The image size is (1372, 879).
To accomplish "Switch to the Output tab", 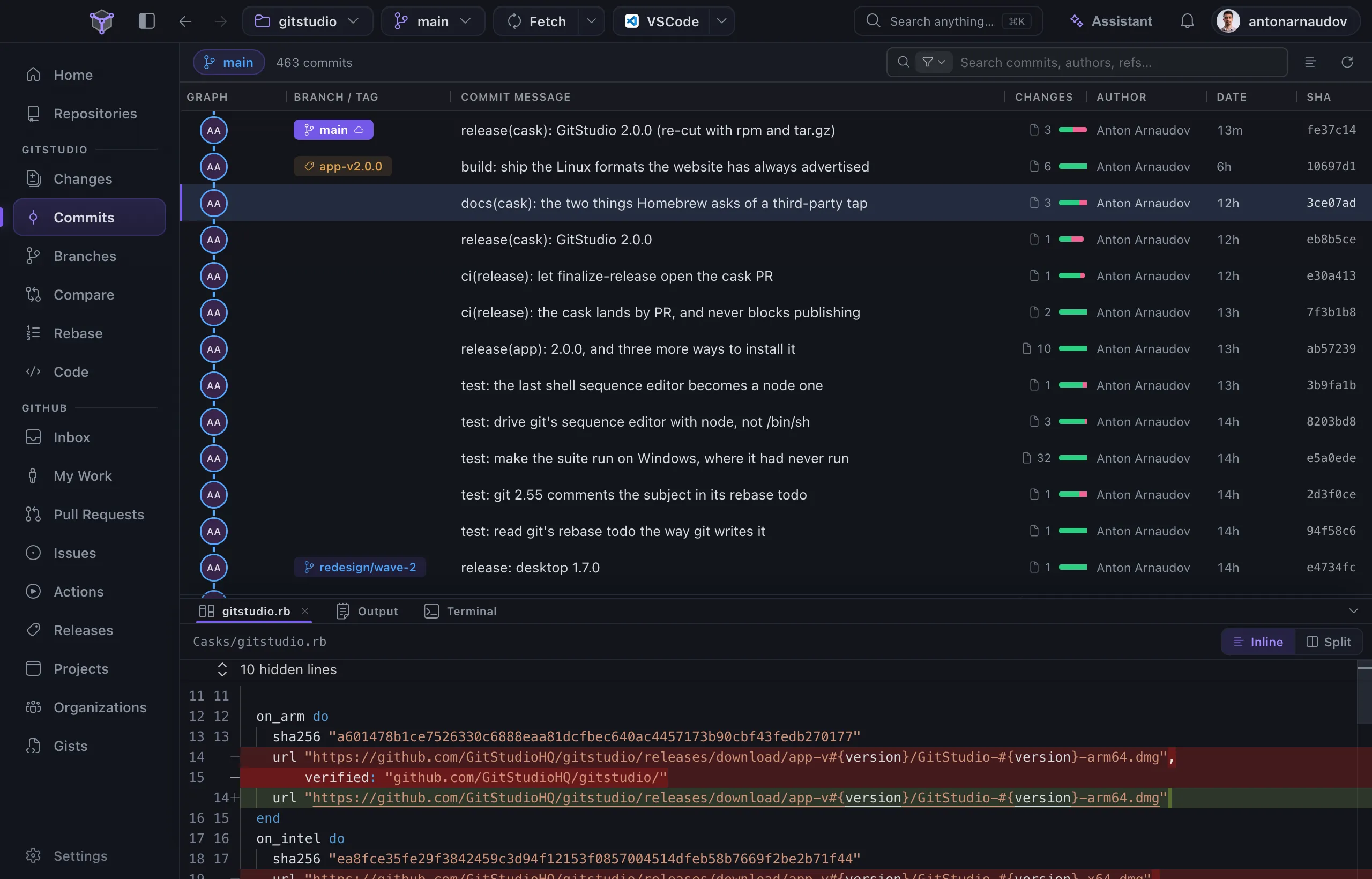I will pyautogui.click(x=367, y=610).
